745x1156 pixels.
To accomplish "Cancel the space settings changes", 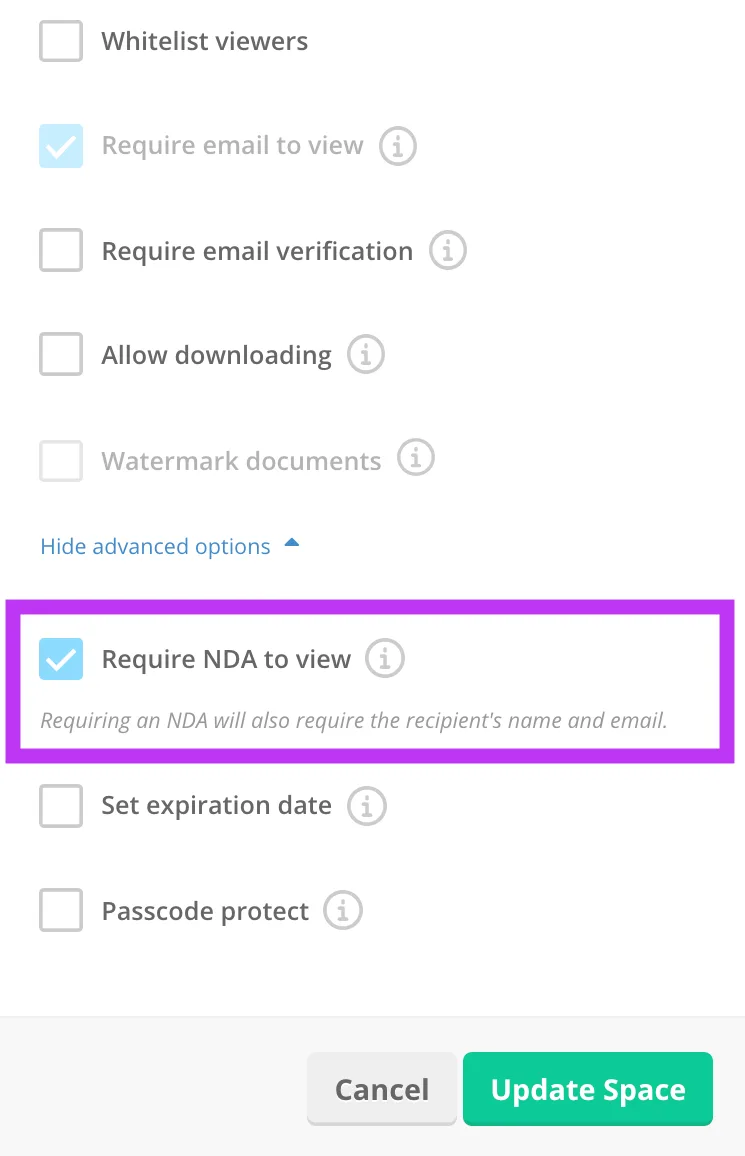I will 382,1089.
